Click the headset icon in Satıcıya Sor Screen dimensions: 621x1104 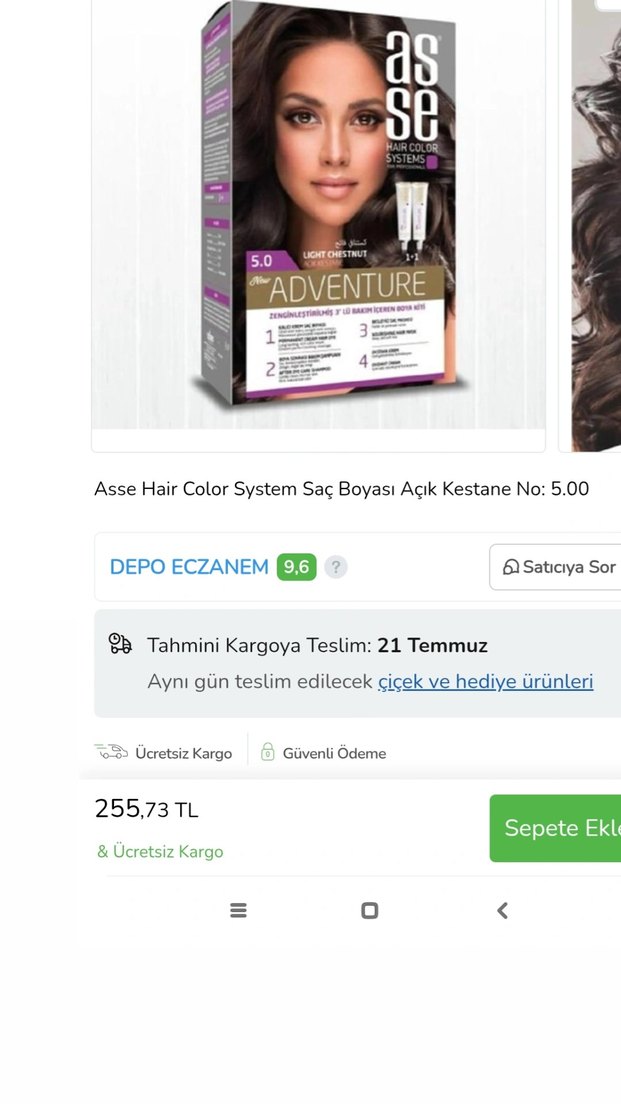pos(510,567)
